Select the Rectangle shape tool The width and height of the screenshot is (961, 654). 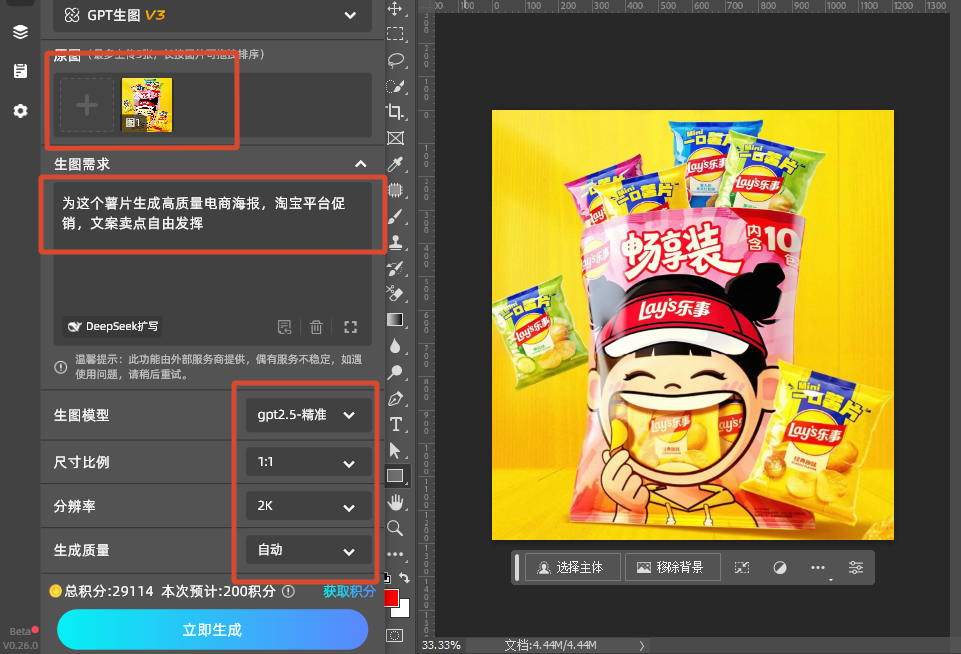[x=395, y=476]
